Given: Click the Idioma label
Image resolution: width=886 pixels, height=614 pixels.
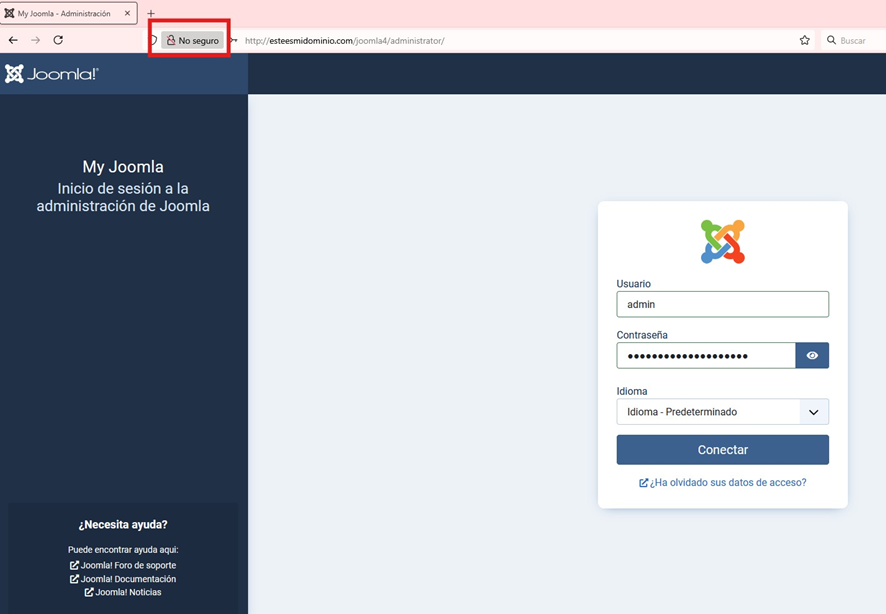Looking at the screenshot, I should [632, 391].
